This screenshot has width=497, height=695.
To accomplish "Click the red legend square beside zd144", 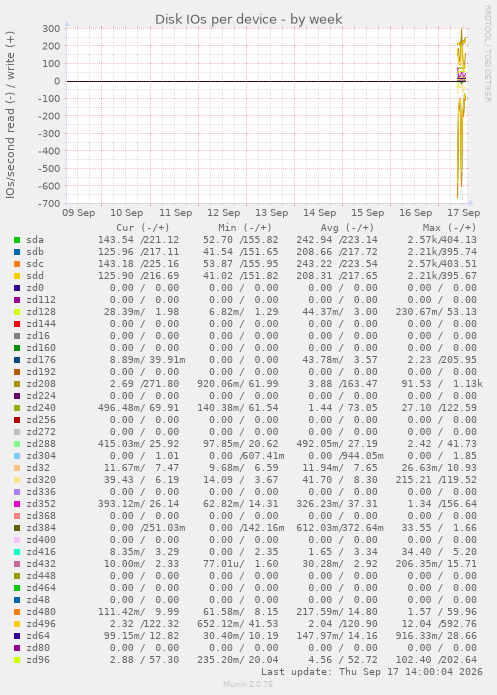I will click(x=17, y=324).
